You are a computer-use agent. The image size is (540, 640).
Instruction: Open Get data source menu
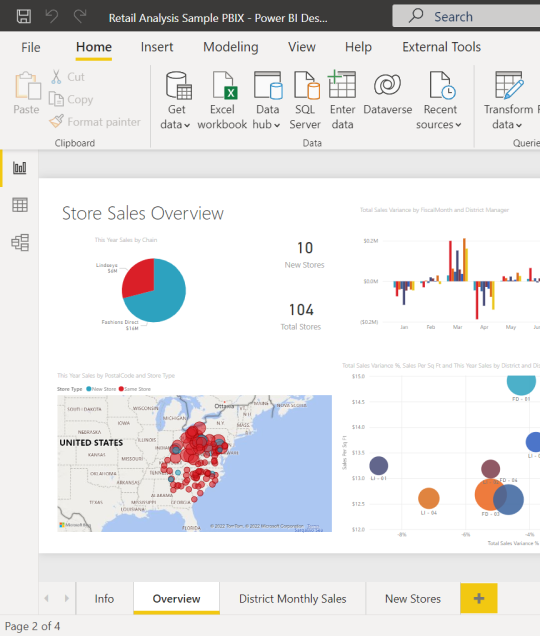176,100
